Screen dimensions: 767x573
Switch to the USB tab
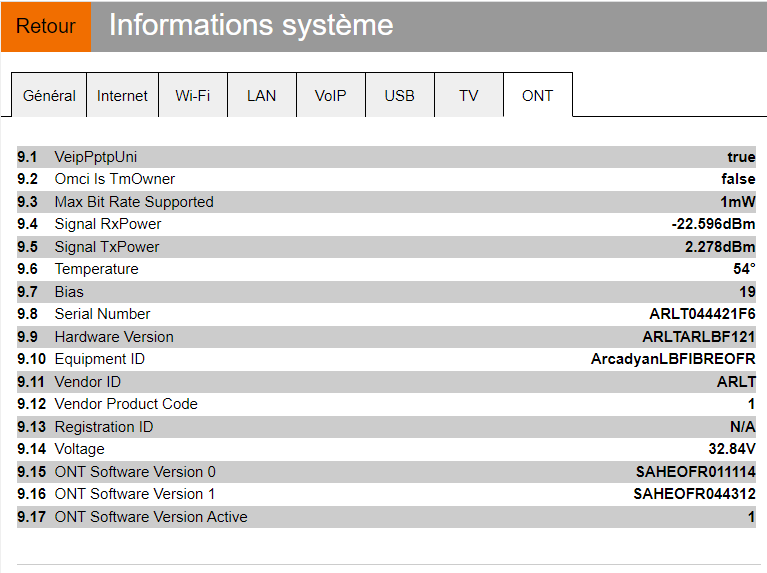click(x=399, y=96)
